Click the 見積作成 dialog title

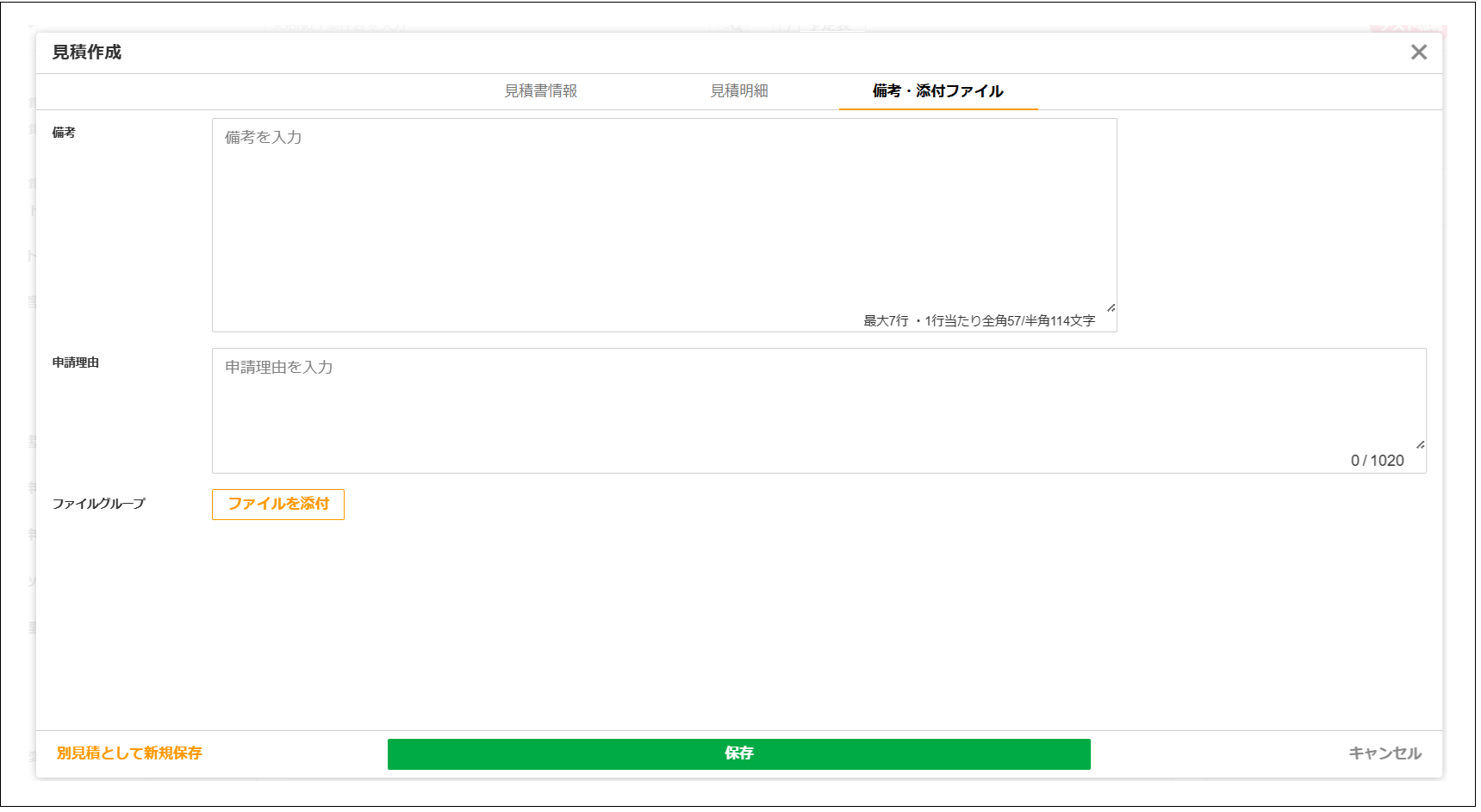86,52
